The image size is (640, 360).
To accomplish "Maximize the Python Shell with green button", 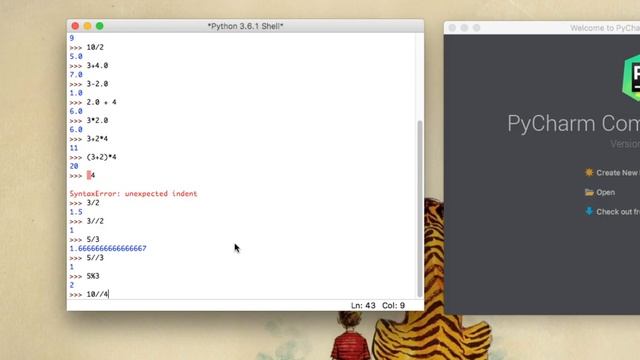I will [100, 26].
